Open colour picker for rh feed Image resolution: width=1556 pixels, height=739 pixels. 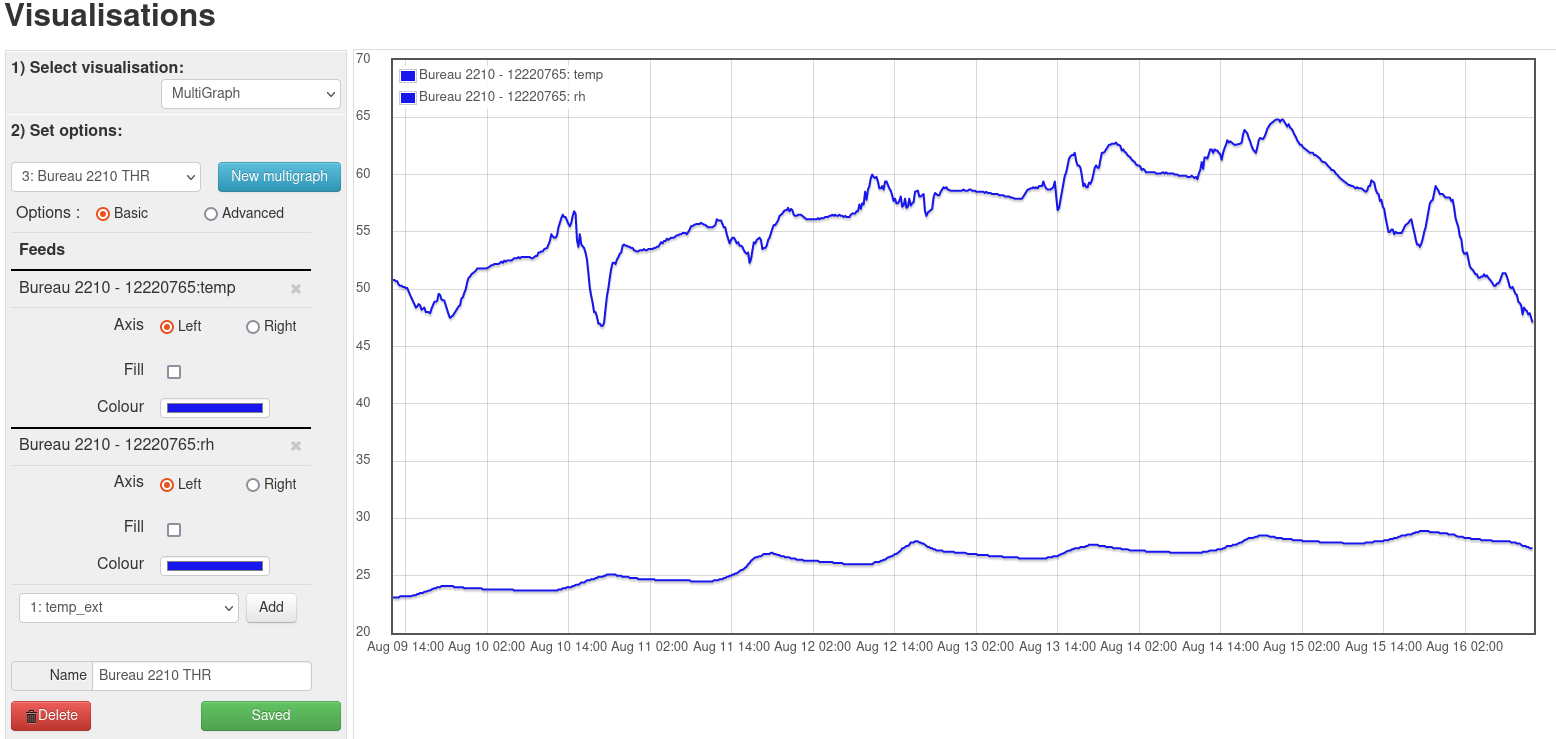(x=215, y=566)
